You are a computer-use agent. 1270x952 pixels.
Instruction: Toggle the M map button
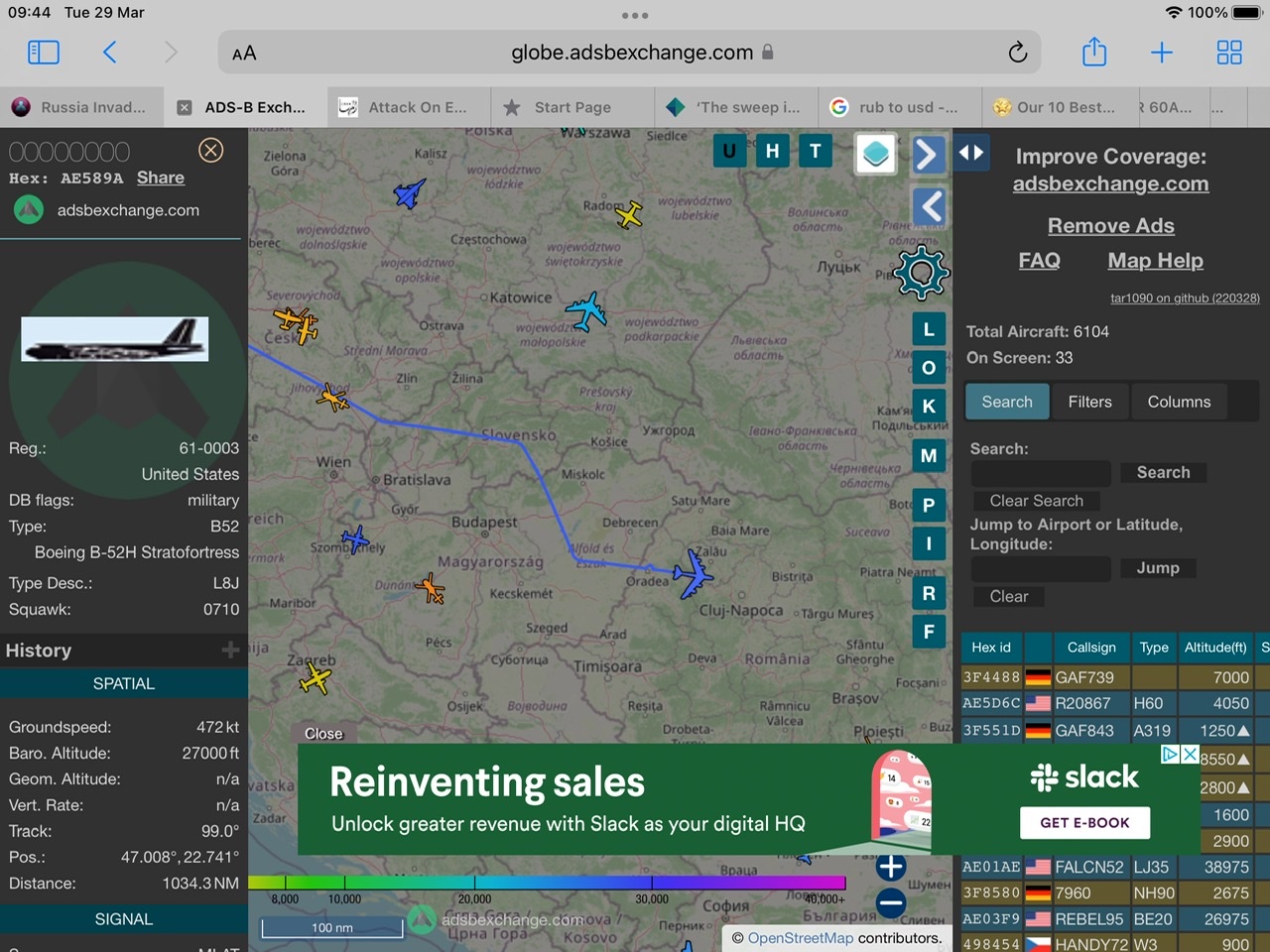(929, 456)
